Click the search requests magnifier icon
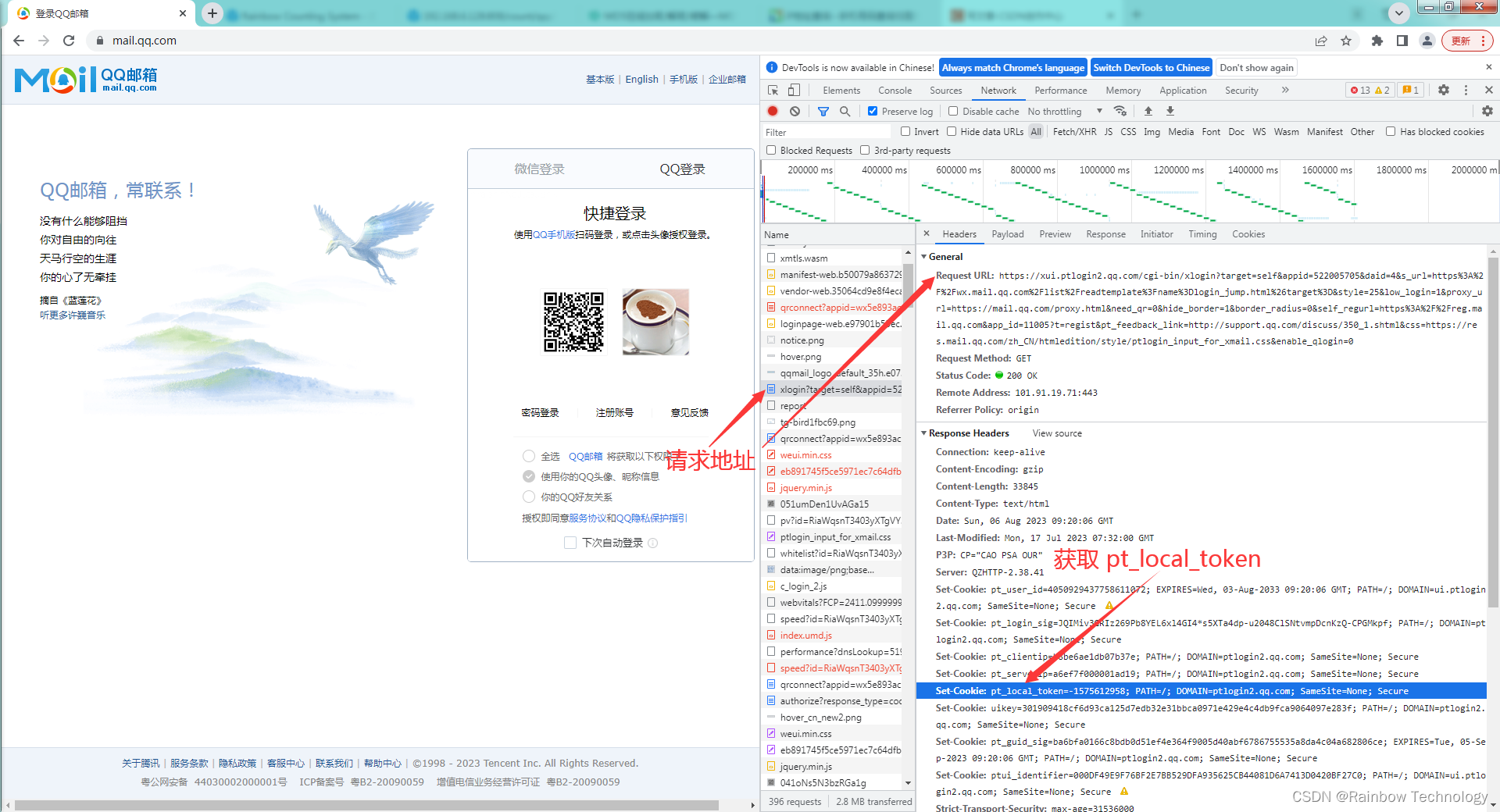 coord(845,111)
